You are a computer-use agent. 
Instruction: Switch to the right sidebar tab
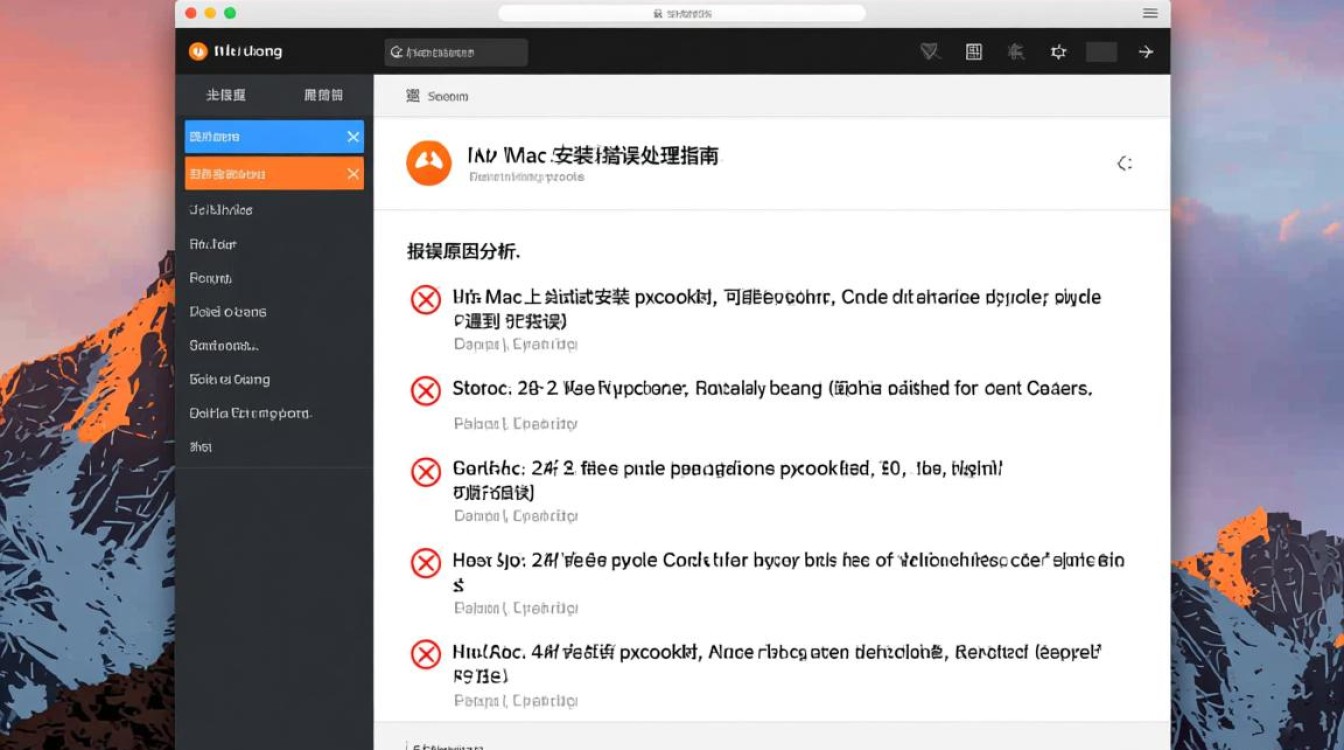(323, 95)
